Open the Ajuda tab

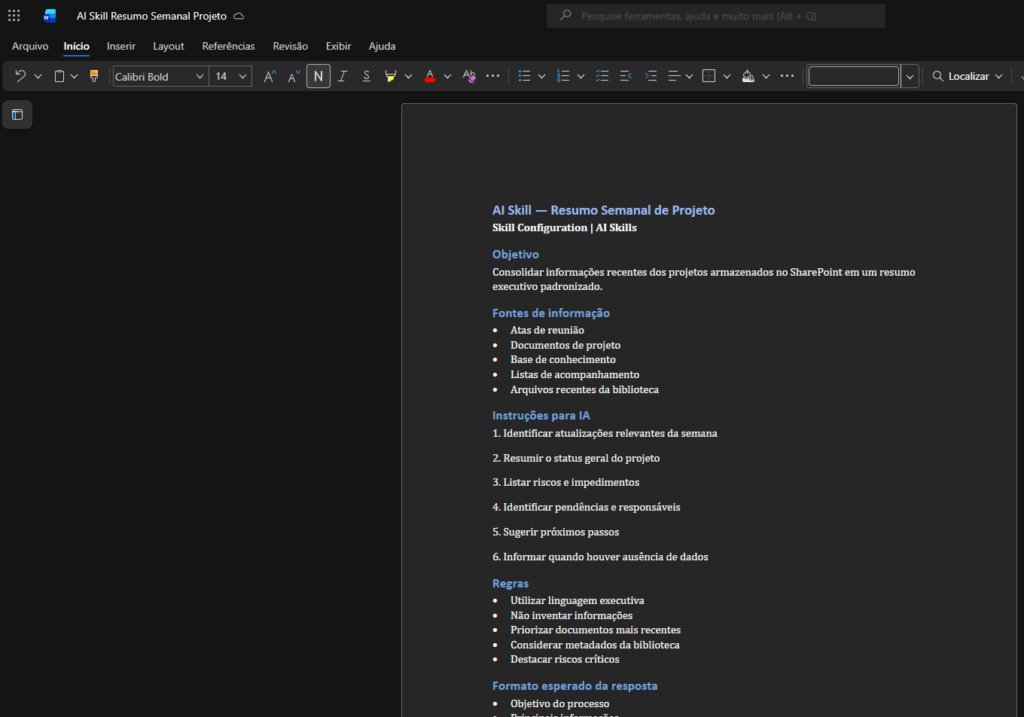tap(382, 46)
